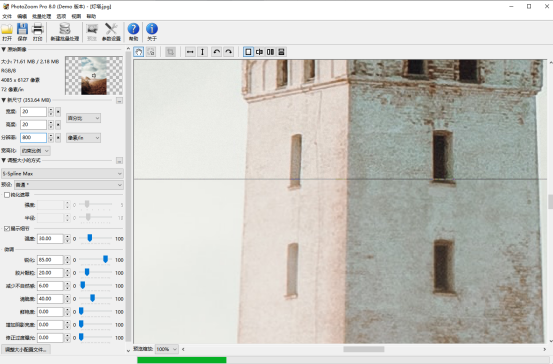
Task: Click the blue question mark Help icon
Action: click(x=133, y=29)
